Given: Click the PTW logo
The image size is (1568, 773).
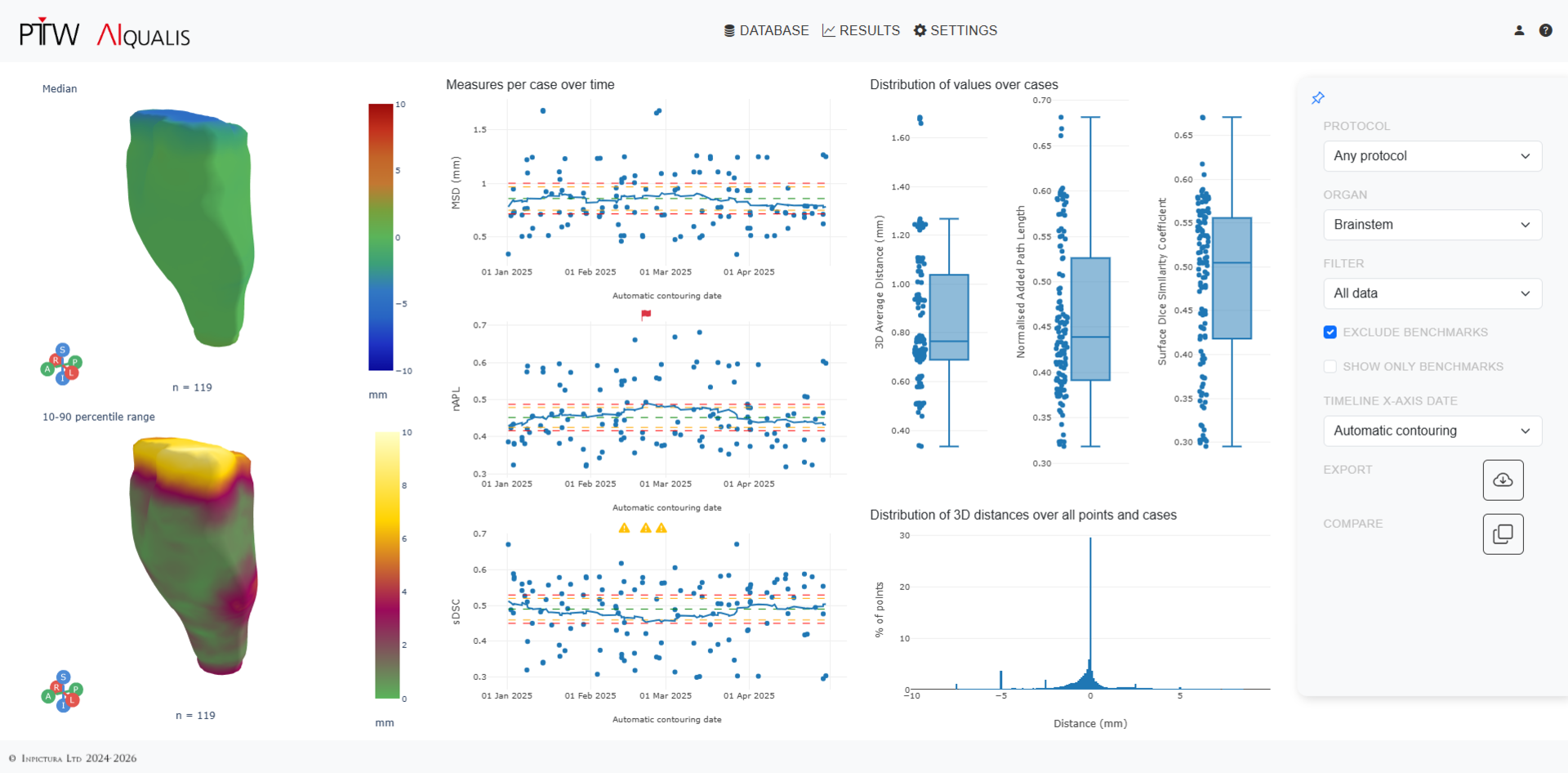Looking at the screenshot, I should point(49,33).
